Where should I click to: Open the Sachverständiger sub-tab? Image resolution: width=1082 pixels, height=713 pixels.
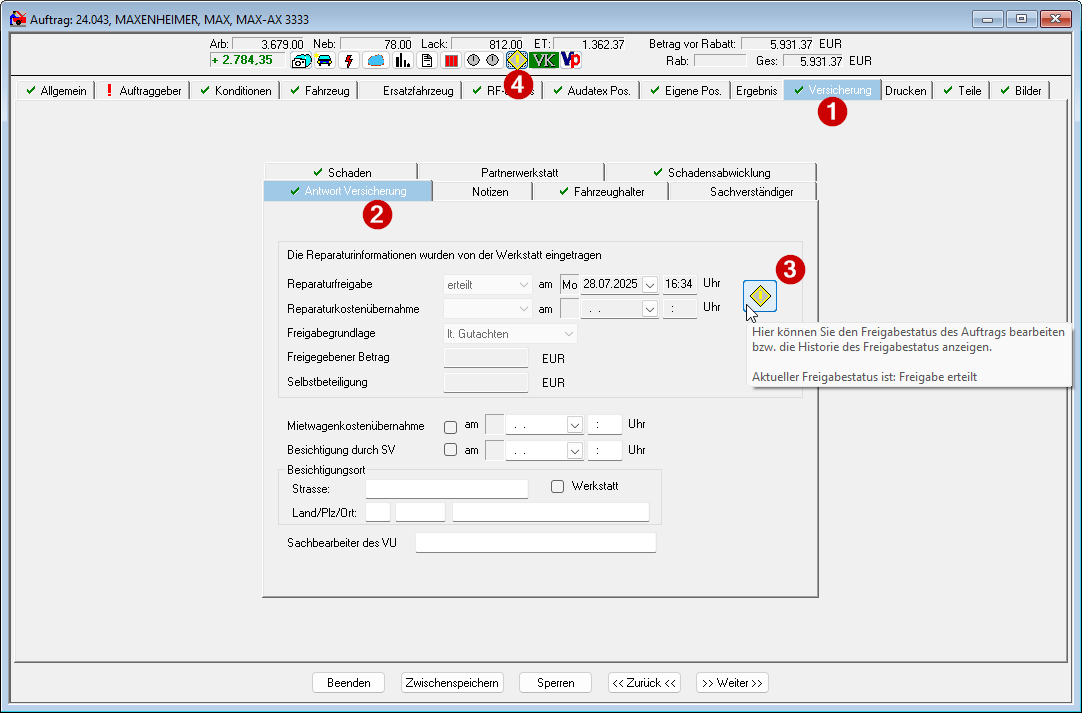[x=743, y=192]
